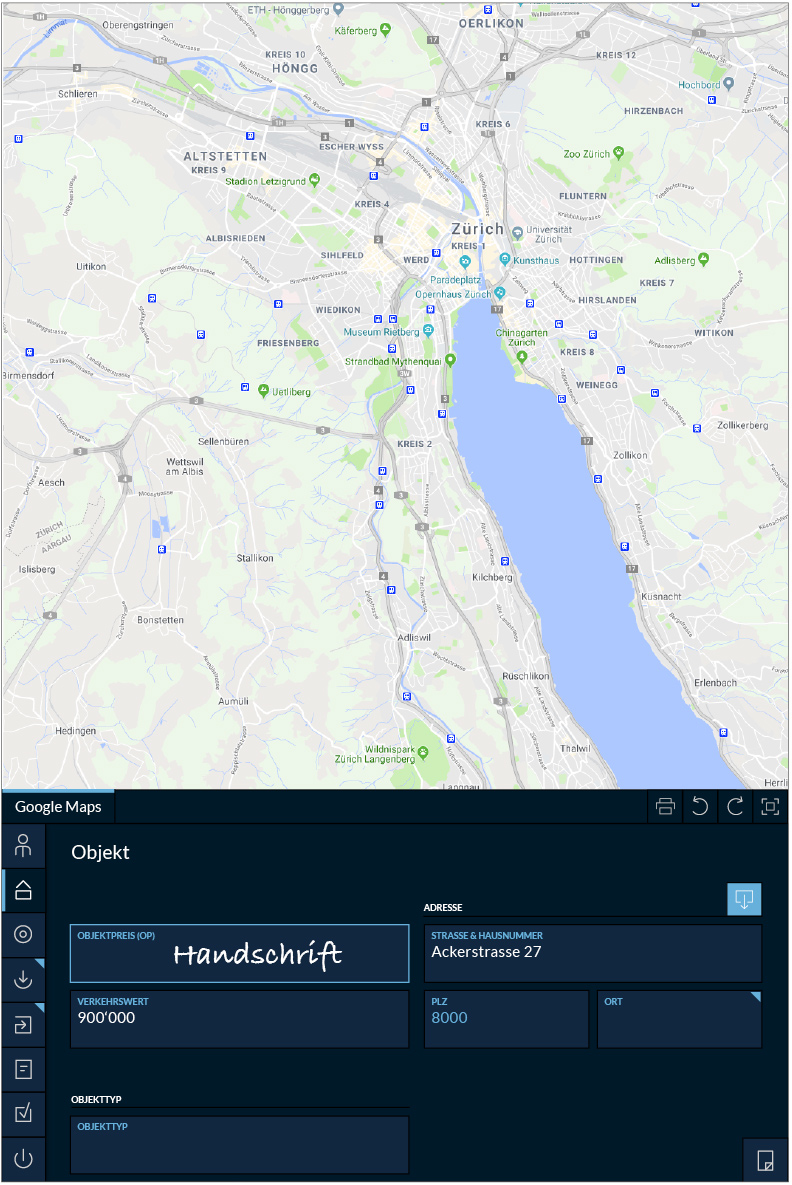792x1185 pixels.
Task: Open the arrow-into-box sidebar icon
Action: [24, 1024]
